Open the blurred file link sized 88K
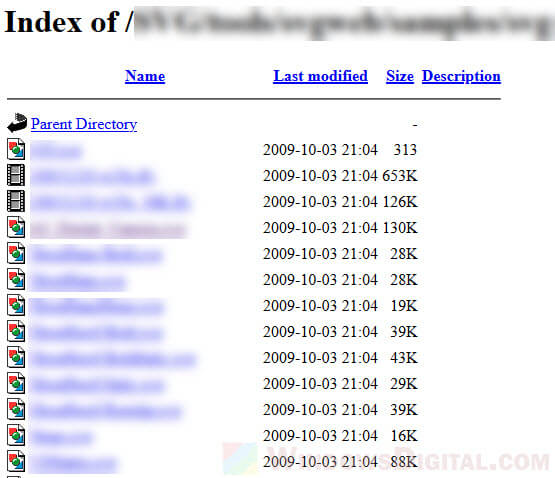Screen dimensions: 555x478 pyautogui.click(x=74, y=463)
